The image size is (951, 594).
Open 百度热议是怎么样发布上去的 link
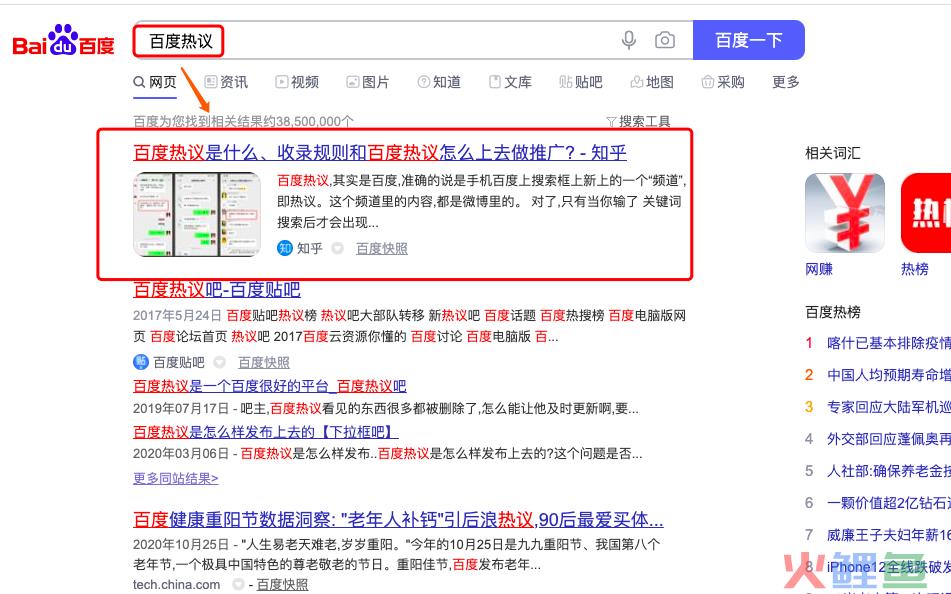coord(266,432)
